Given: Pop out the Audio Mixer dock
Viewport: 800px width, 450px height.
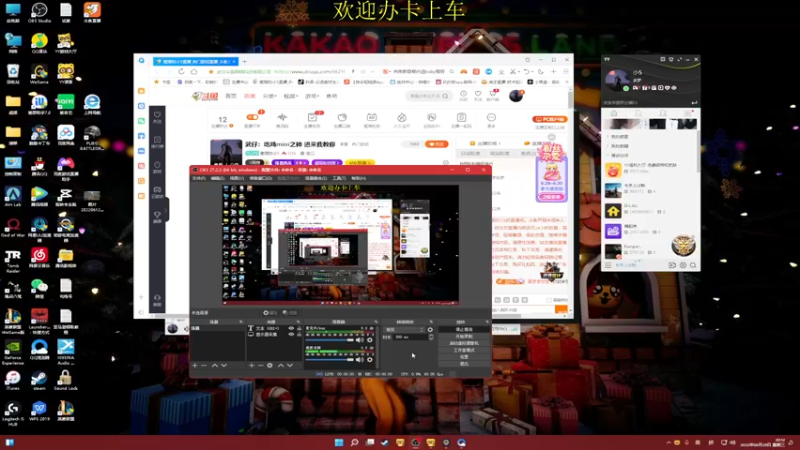Looking at the screenshot, I should click(x=376, y=322).
